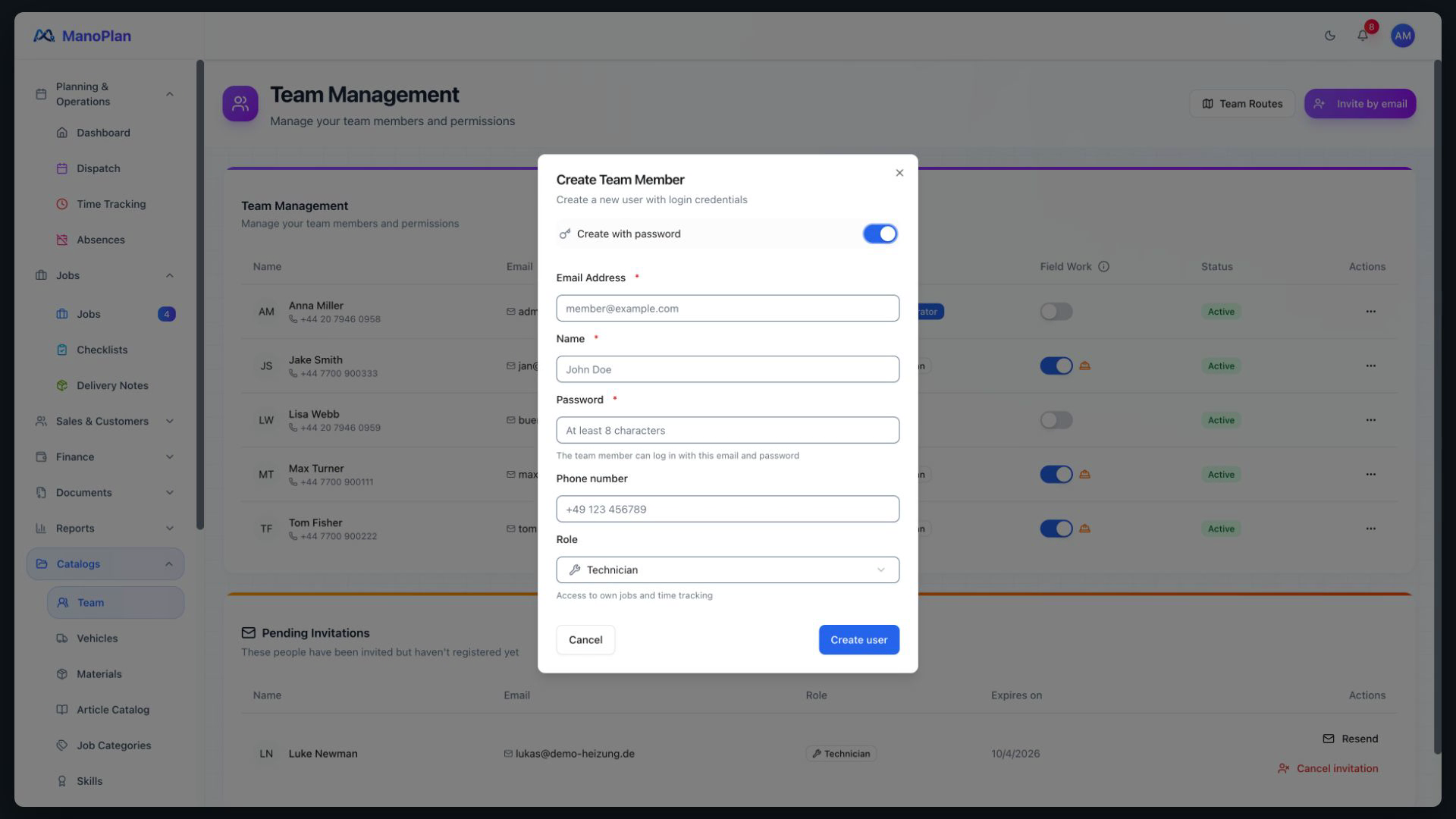Screen dimensions: 1456x819
Task: Click Field Work info icon
Action: coord(1104,267)
